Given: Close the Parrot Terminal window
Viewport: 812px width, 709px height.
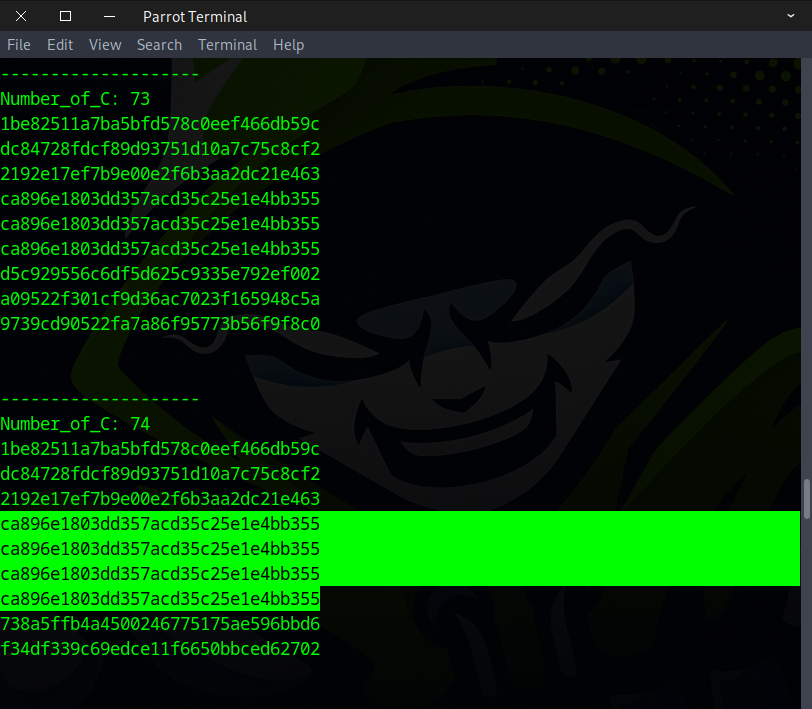Looking at the screenshot, I should (21, 16).
